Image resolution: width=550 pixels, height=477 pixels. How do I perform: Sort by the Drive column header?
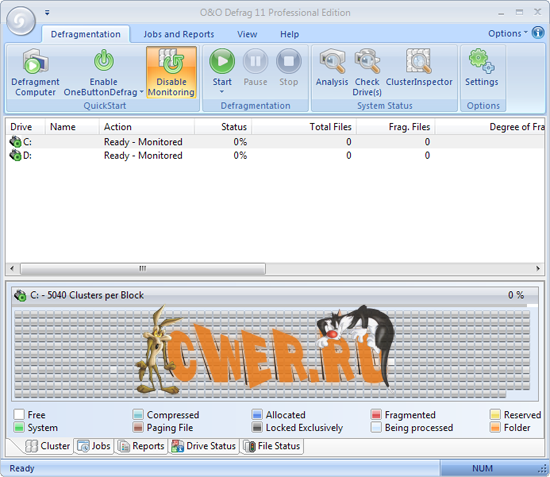point(25,127)
